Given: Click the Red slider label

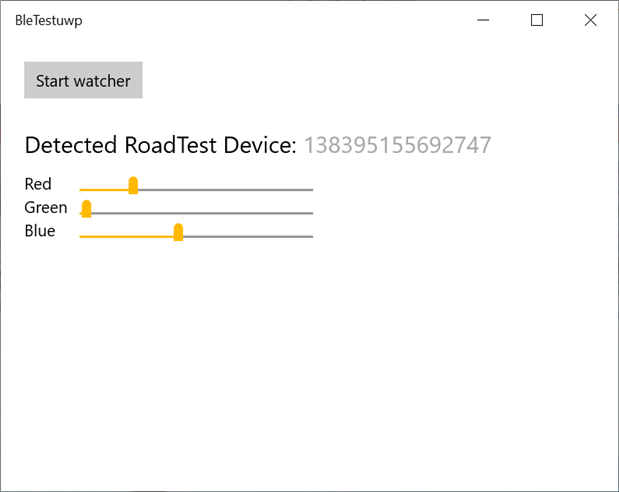Looking at the screenshot, I should tap(38, 184).
